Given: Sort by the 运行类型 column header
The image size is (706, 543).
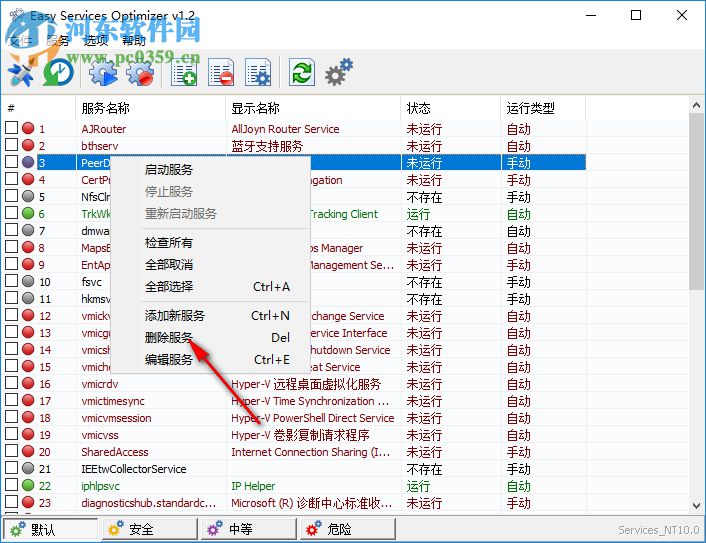Looking at the screenshot, I should [x=543, y=108].
